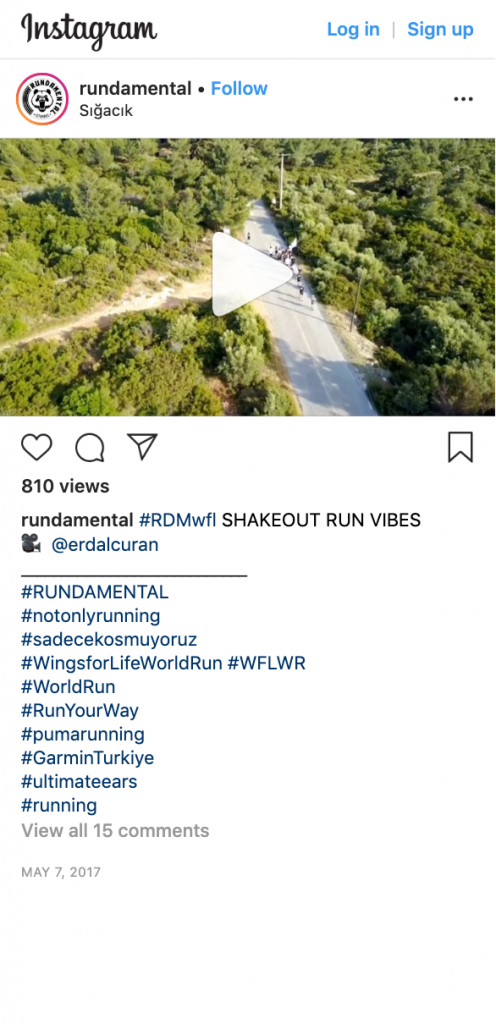This screenshot has height=1024, width=496.
Task: Follow the rundamental account
Action: pos(239,88)
